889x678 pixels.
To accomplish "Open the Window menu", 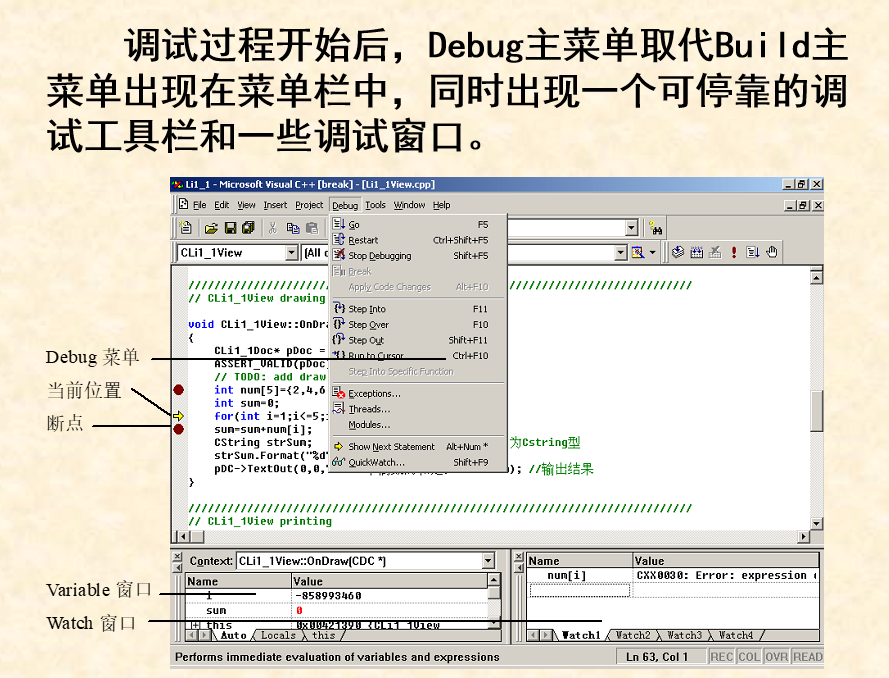I will pos(409,205).
